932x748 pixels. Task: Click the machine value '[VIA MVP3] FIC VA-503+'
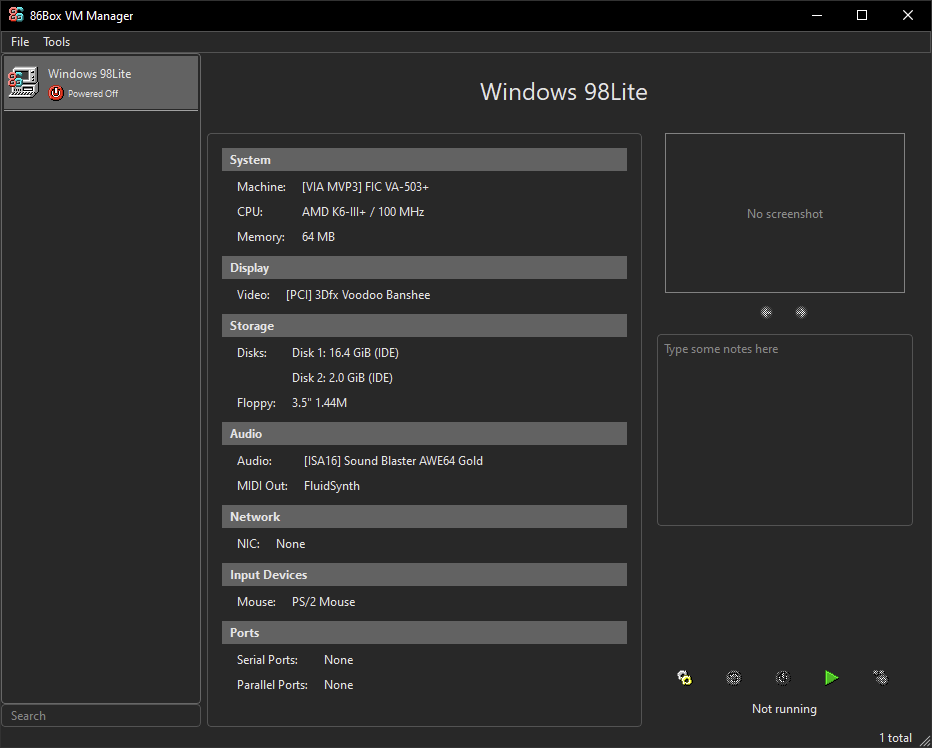pos(365,187)
